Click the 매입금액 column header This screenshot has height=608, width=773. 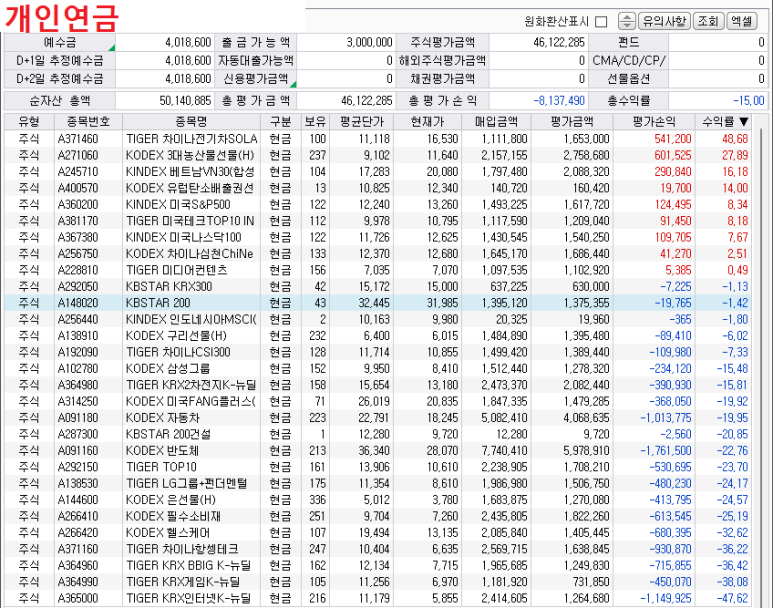coord(496,121)
